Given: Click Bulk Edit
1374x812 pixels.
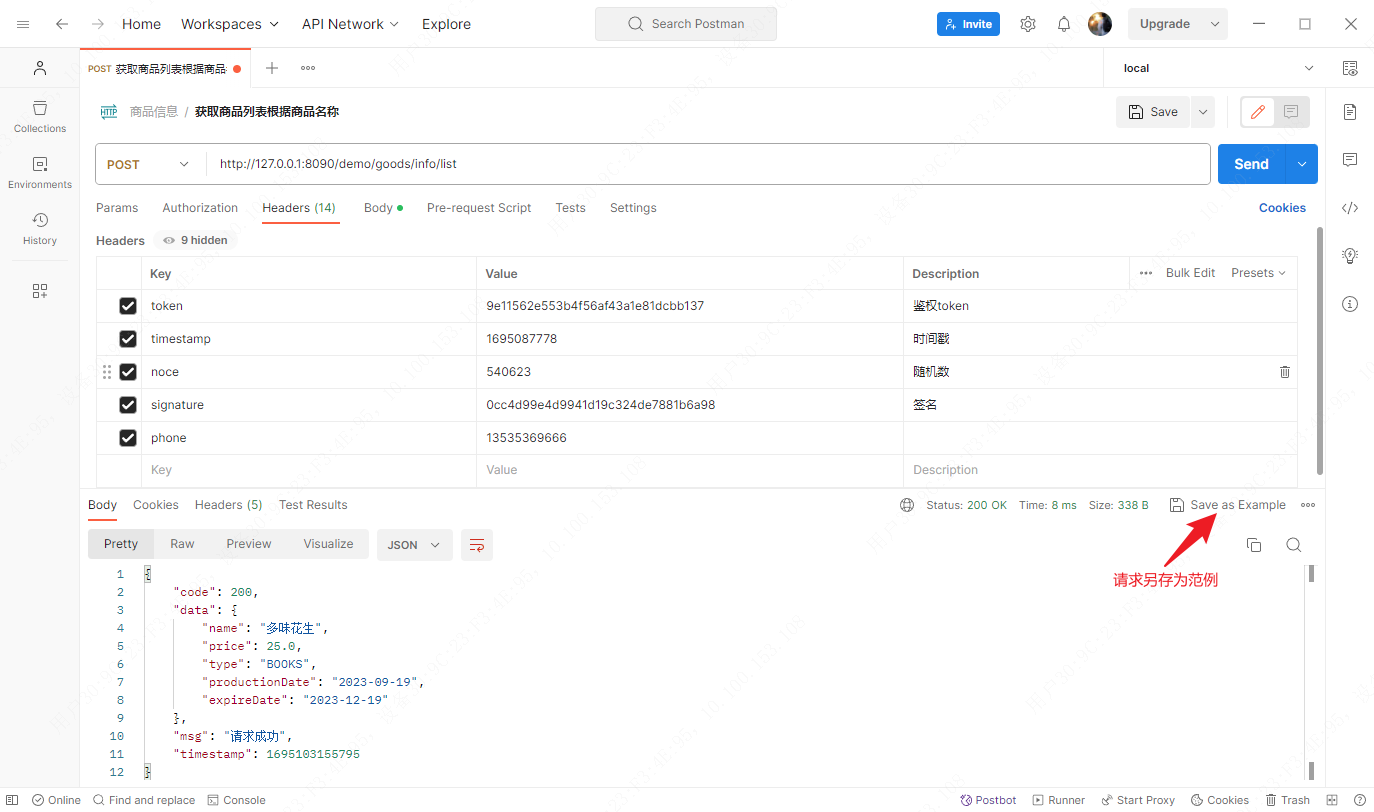Looking at the screenshot, I should (x=1190, y=273).
